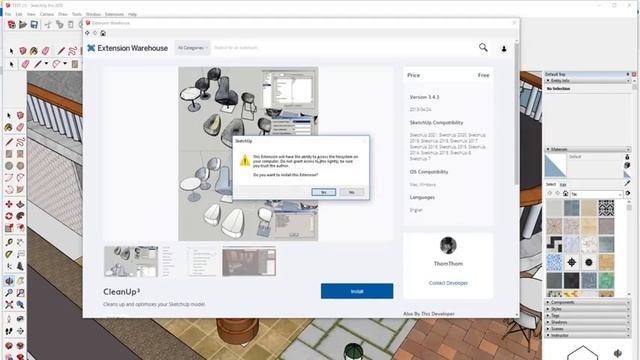Pick the green tile material swatch

606,280
